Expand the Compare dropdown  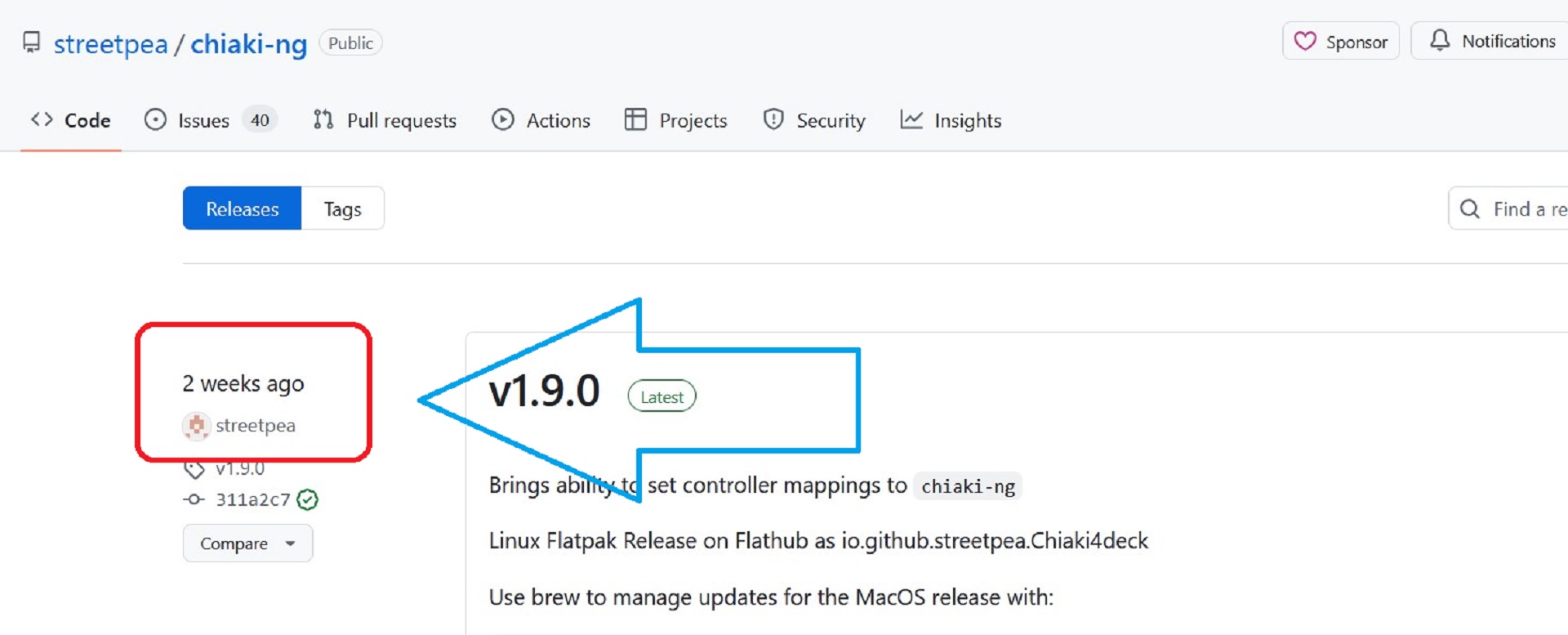[x=247, y=543]
